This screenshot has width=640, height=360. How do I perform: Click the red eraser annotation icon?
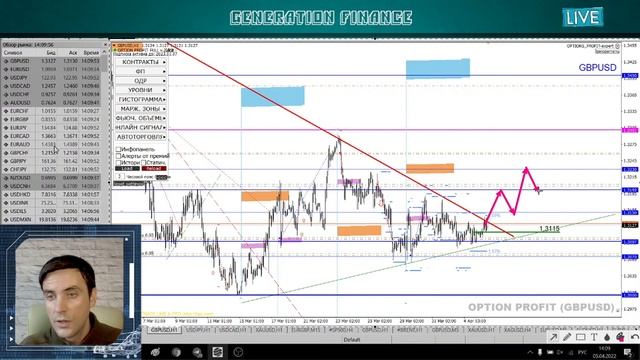click(620, 337)
